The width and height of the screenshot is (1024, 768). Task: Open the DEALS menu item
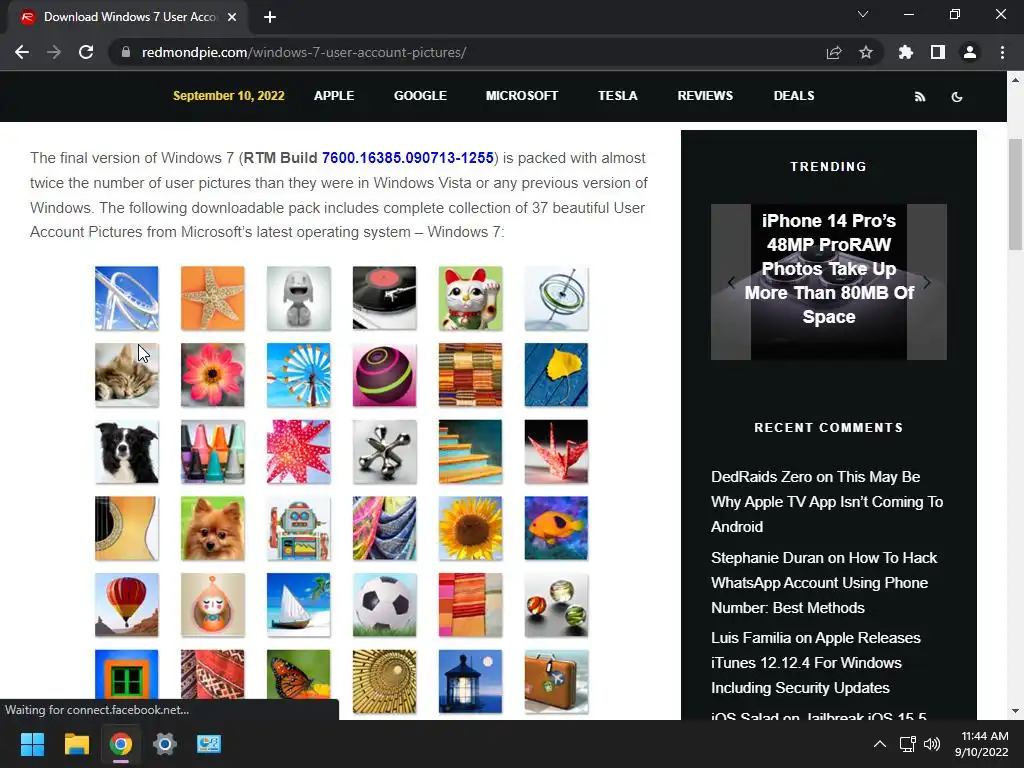click(793, 95)
